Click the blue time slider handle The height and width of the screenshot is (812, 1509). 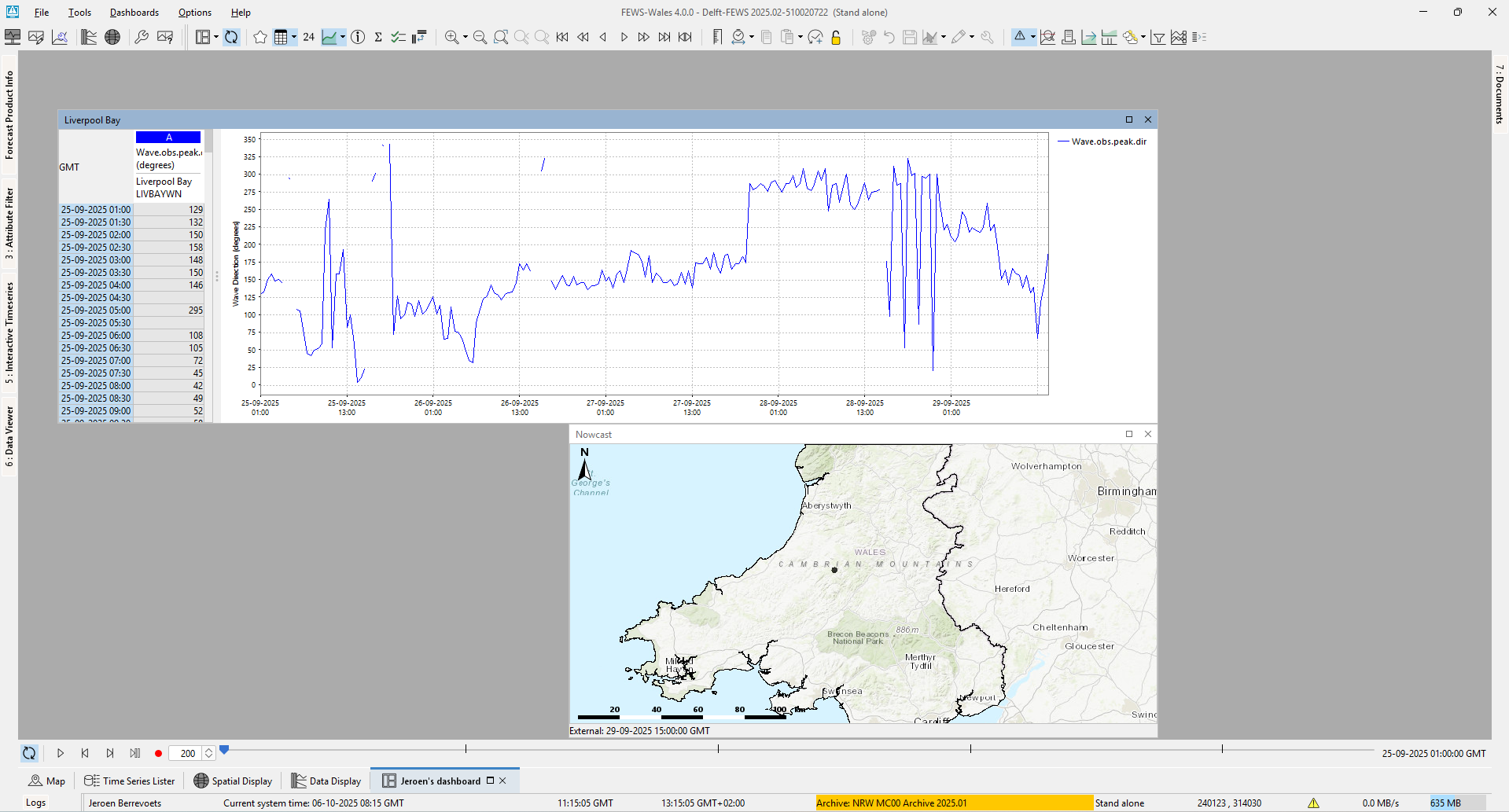point(224,750)
